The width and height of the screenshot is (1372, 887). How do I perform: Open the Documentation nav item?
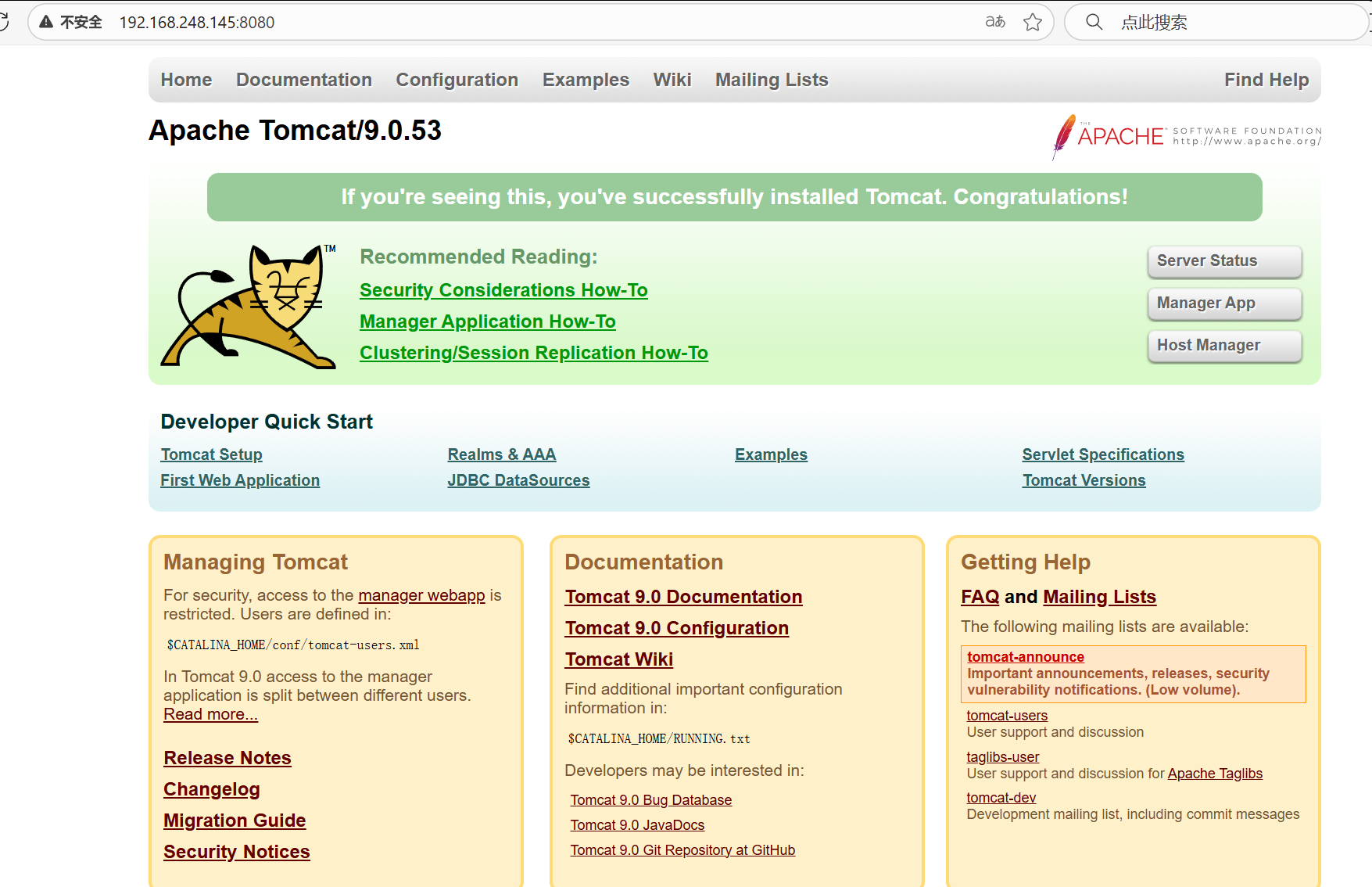[x=304, y=80]
